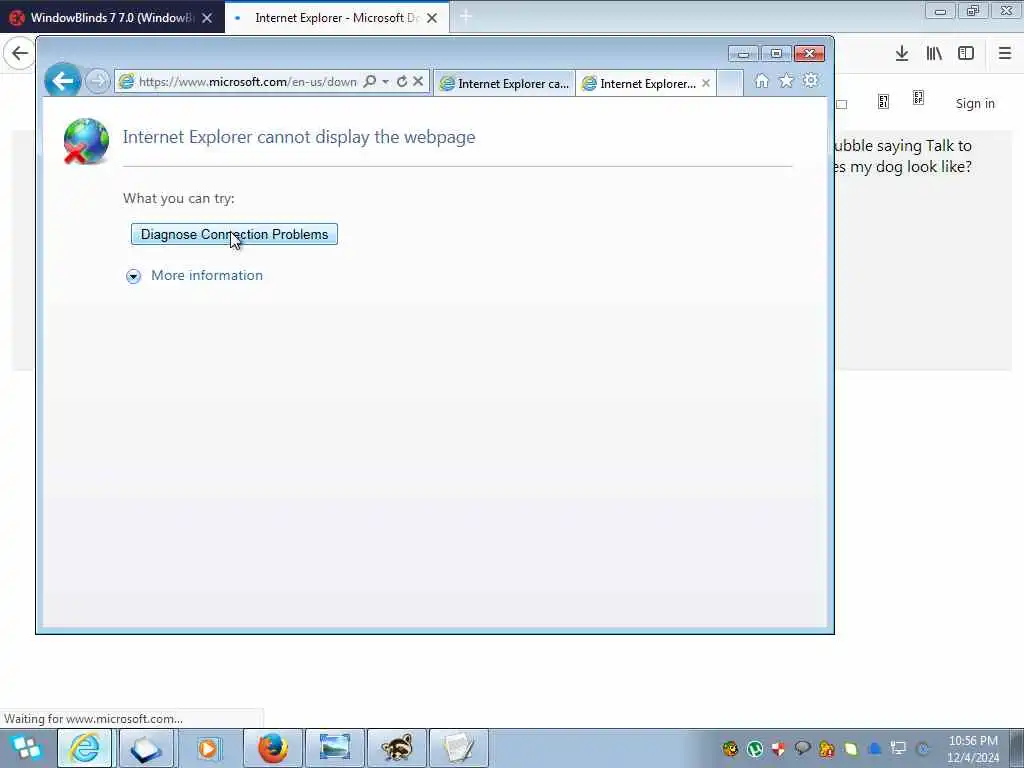The width and height of the screenshot is (1024, 768).
Task: Open the blue tray-like app on taskbar
Action: (146, 748)
